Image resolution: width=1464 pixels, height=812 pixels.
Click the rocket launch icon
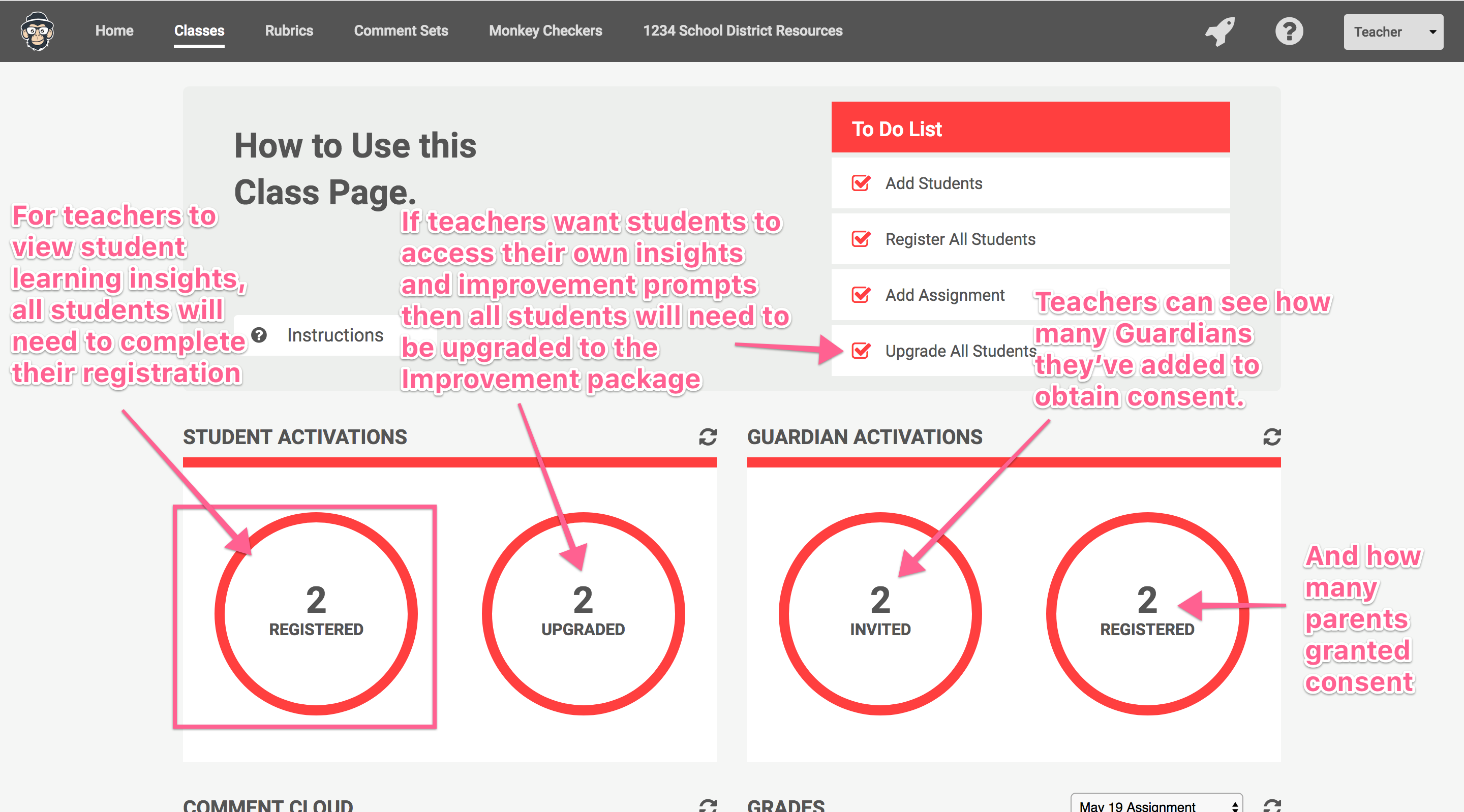(1219, 32)
